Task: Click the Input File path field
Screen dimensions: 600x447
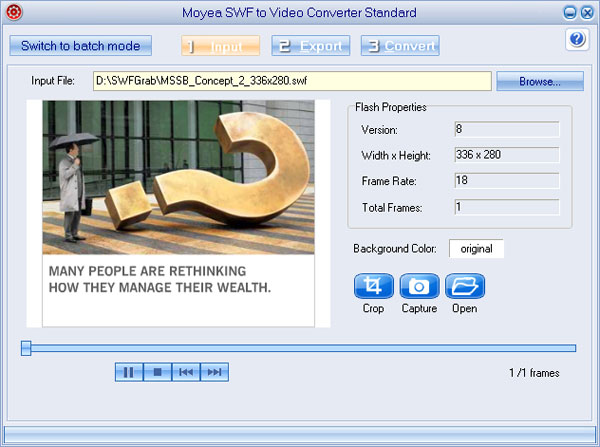Action: [x=292, y=81]
